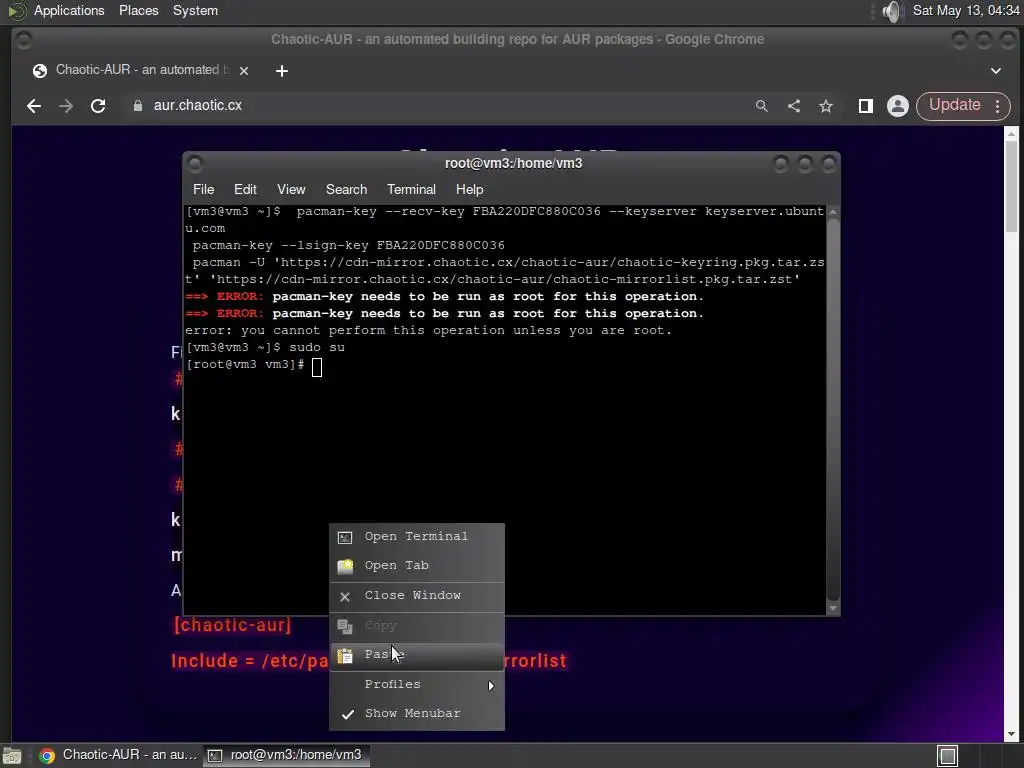
Task: Open the terminal File menu
Action: point(203,189)
